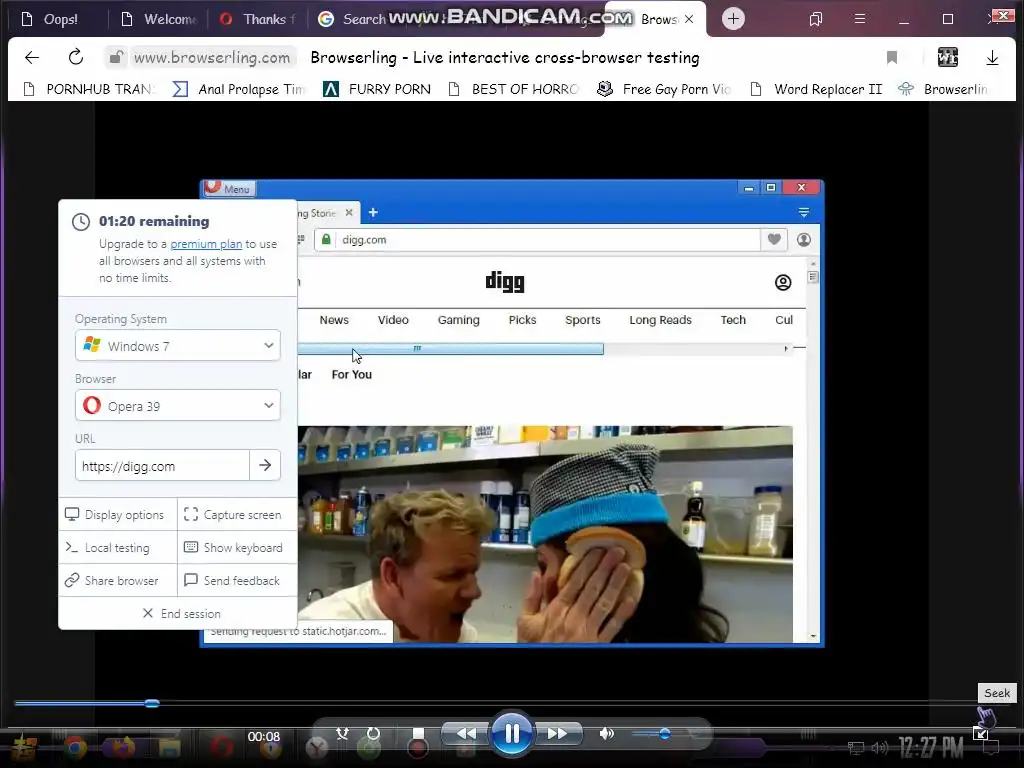Open the Sports section on digg
The height and width of the screenshot is (768, 1024).
click(583, 320)
